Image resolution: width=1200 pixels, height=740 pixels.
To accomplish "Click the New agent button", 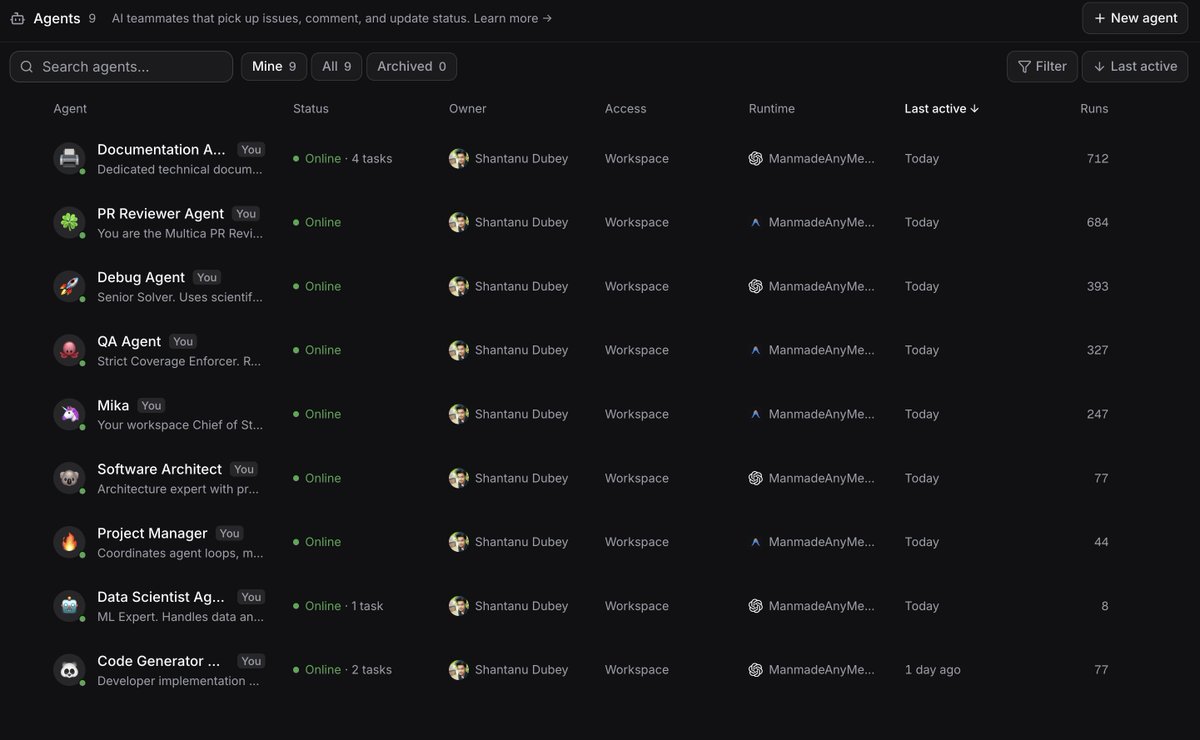I will tap(1135, 18).
